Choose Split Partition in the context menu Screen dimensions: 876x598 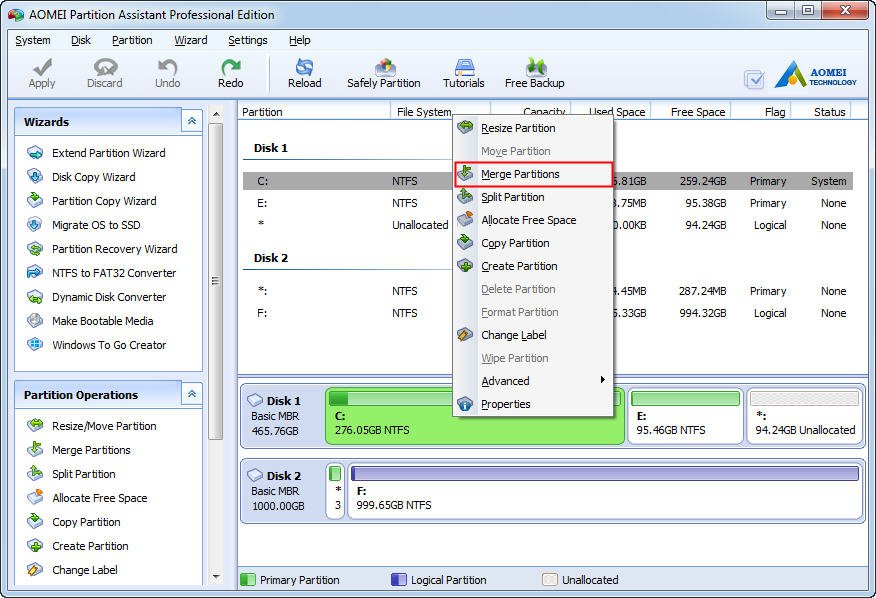[x=533, y=197]
